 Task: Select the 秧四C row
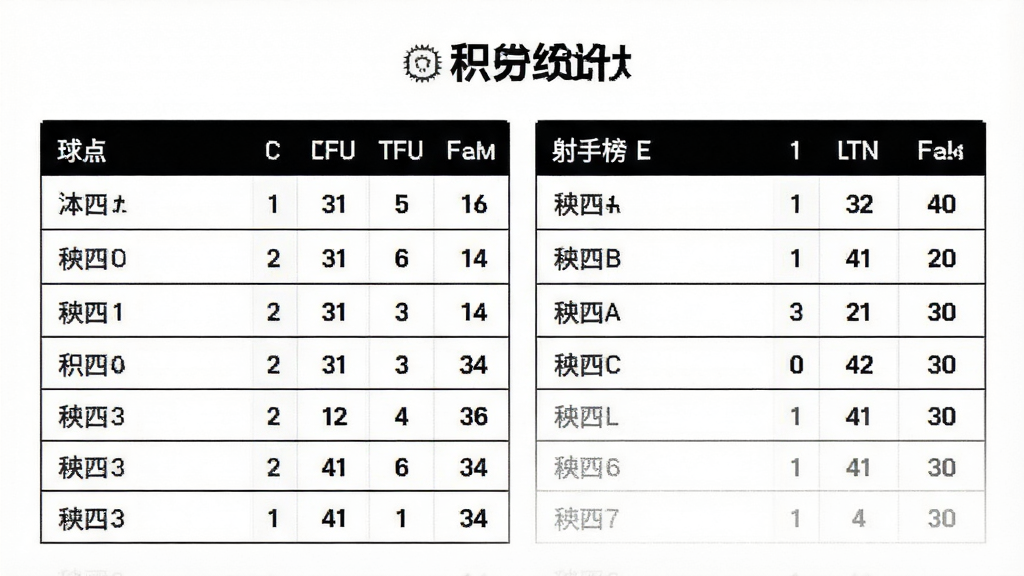click(x=760, y=364)
